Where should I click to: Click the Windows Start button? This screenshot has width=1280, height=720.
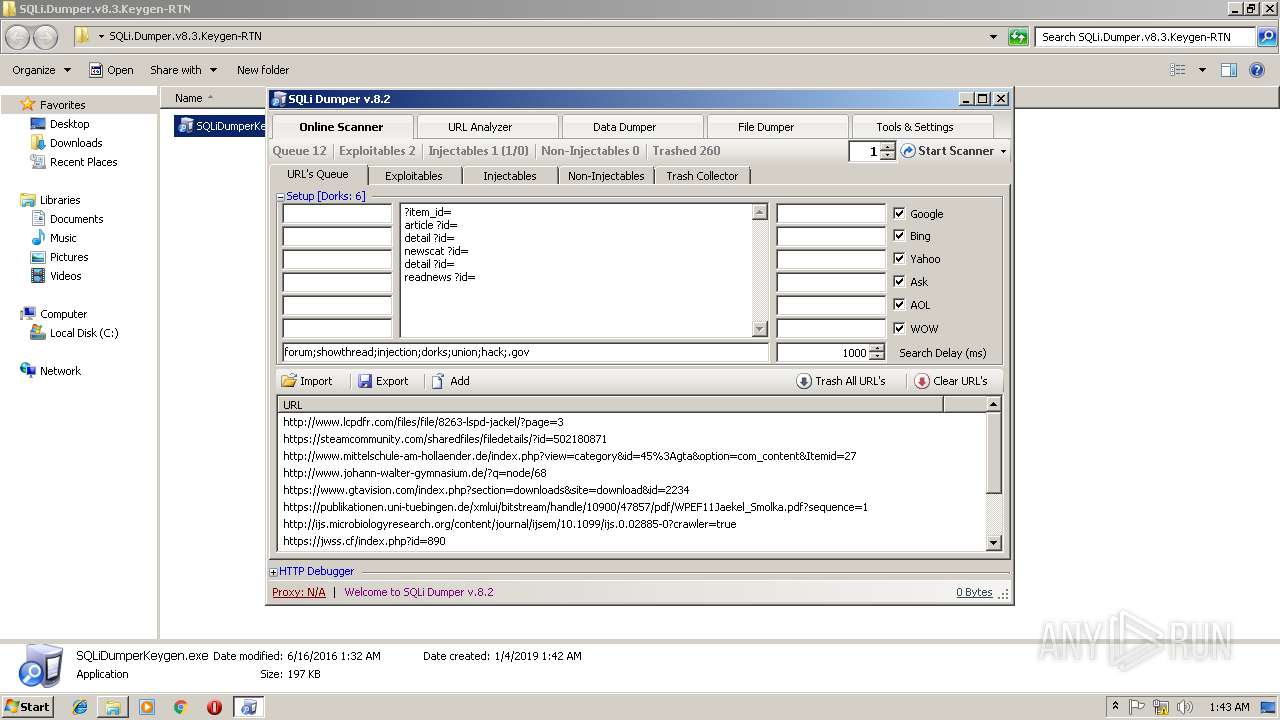coord(28,707)
